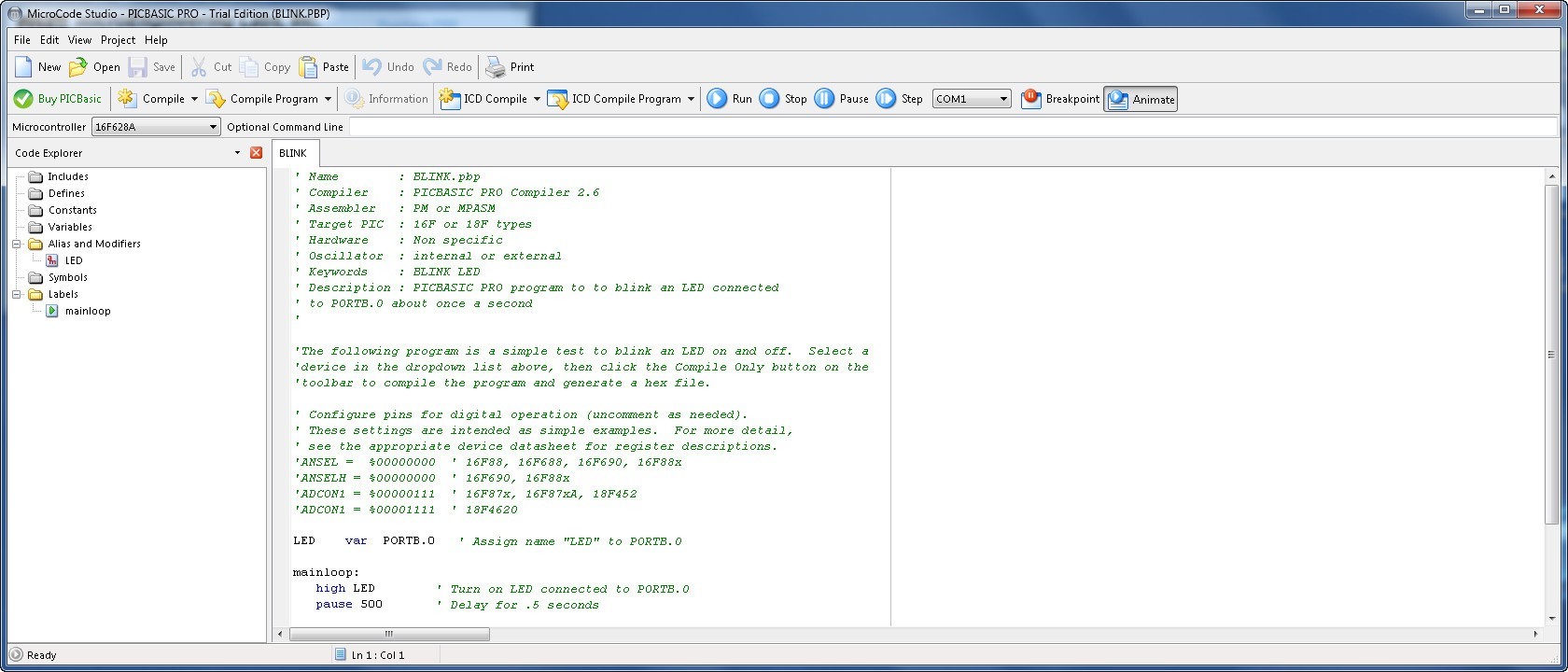Expand the Compile Program dropdown arrow
Screen dimensions: 1568x672
(328, 99)
